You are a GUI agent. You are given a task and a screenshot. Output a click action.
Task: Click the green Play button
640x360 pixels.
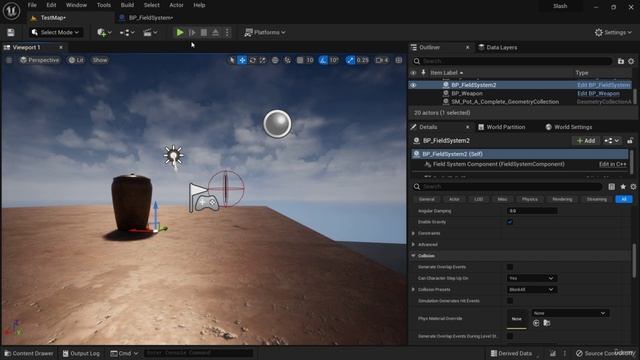pos(180,32)
